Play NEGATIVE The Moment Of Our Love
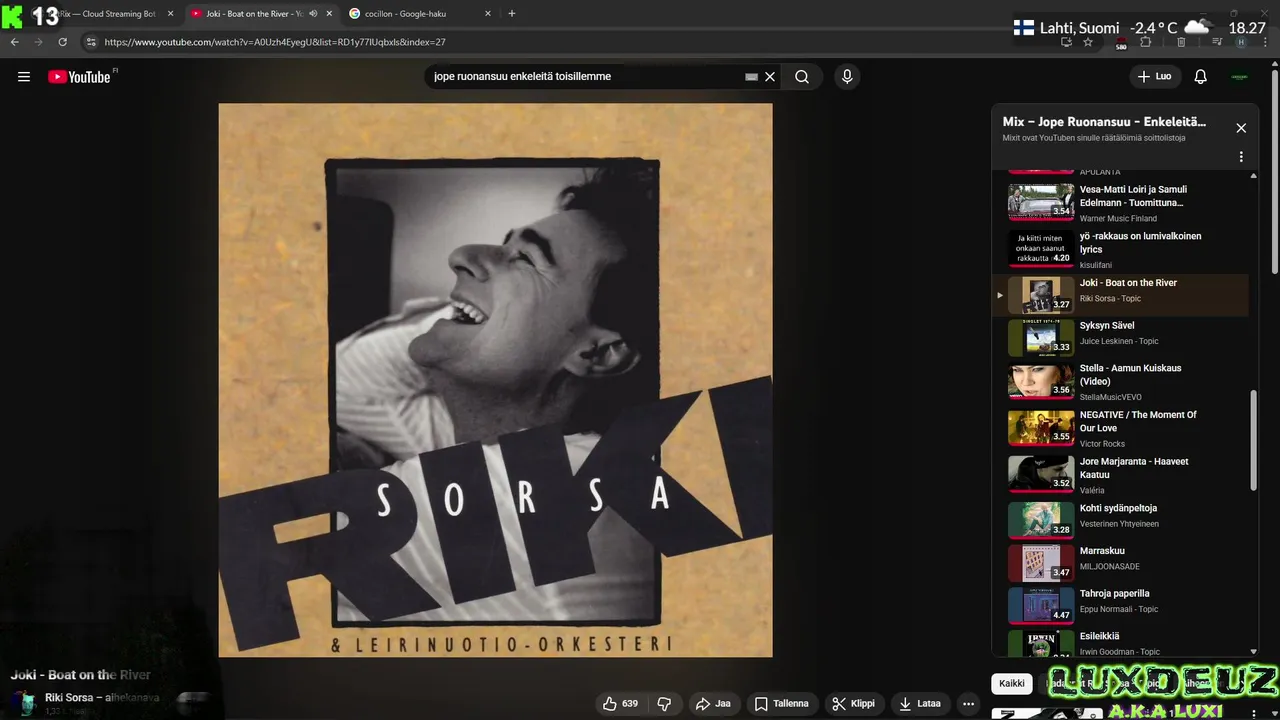 click(1120, 428)
